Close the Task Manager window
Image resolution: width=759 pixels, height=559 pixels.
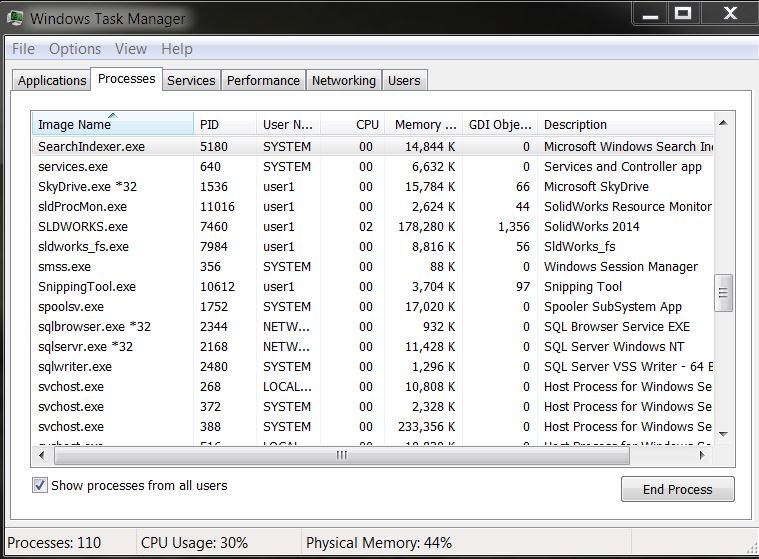coord(730,14)
